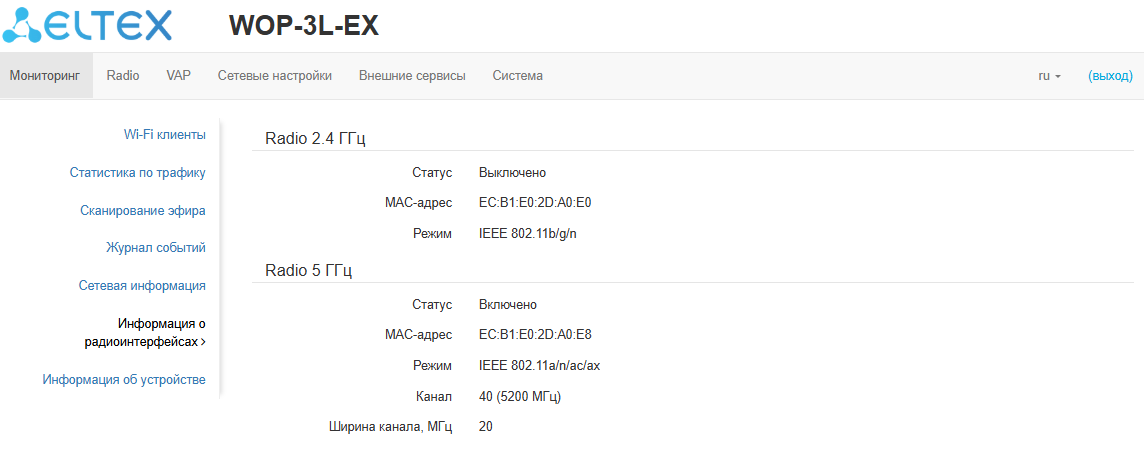This screenshot has height=451, width=1144.
Task: Click the MAC address EC:B1:E0:2D:A0:E8
Action: [x=535, y=334]
